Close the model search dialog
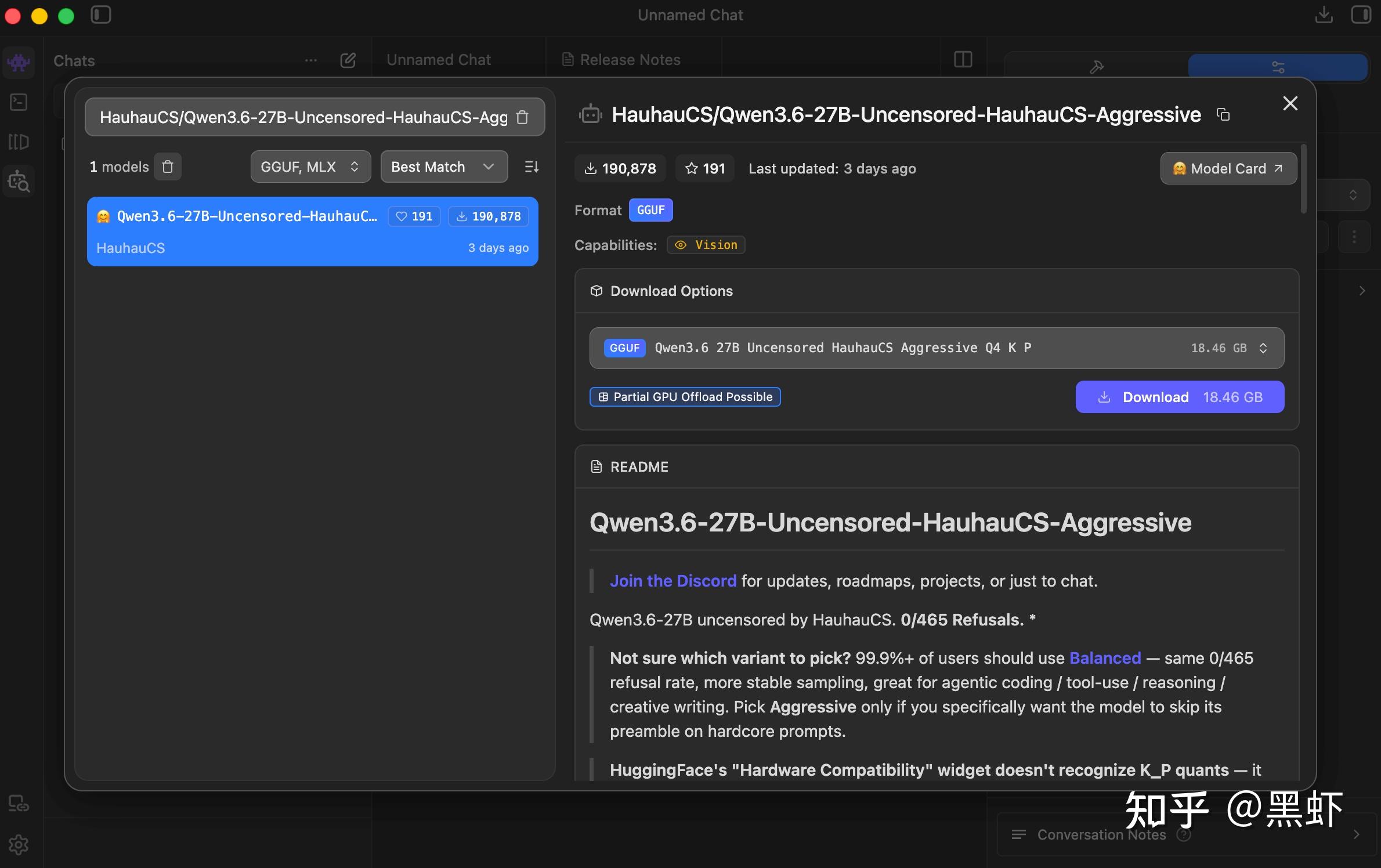The height and width of the screenshot is (868, 1381). [1290, 103]
